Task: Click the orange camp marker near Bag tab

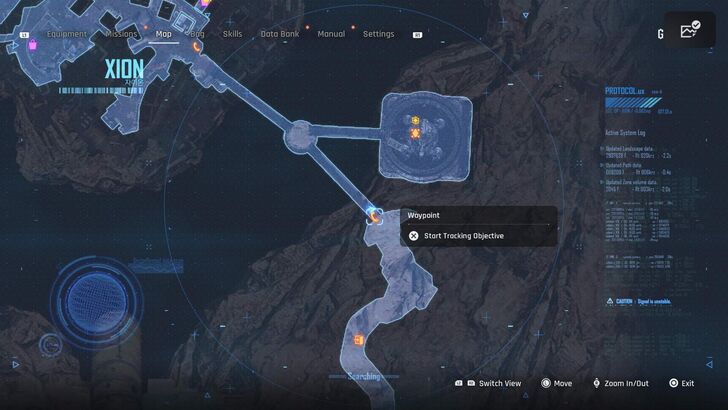Action: click(197, 46)
